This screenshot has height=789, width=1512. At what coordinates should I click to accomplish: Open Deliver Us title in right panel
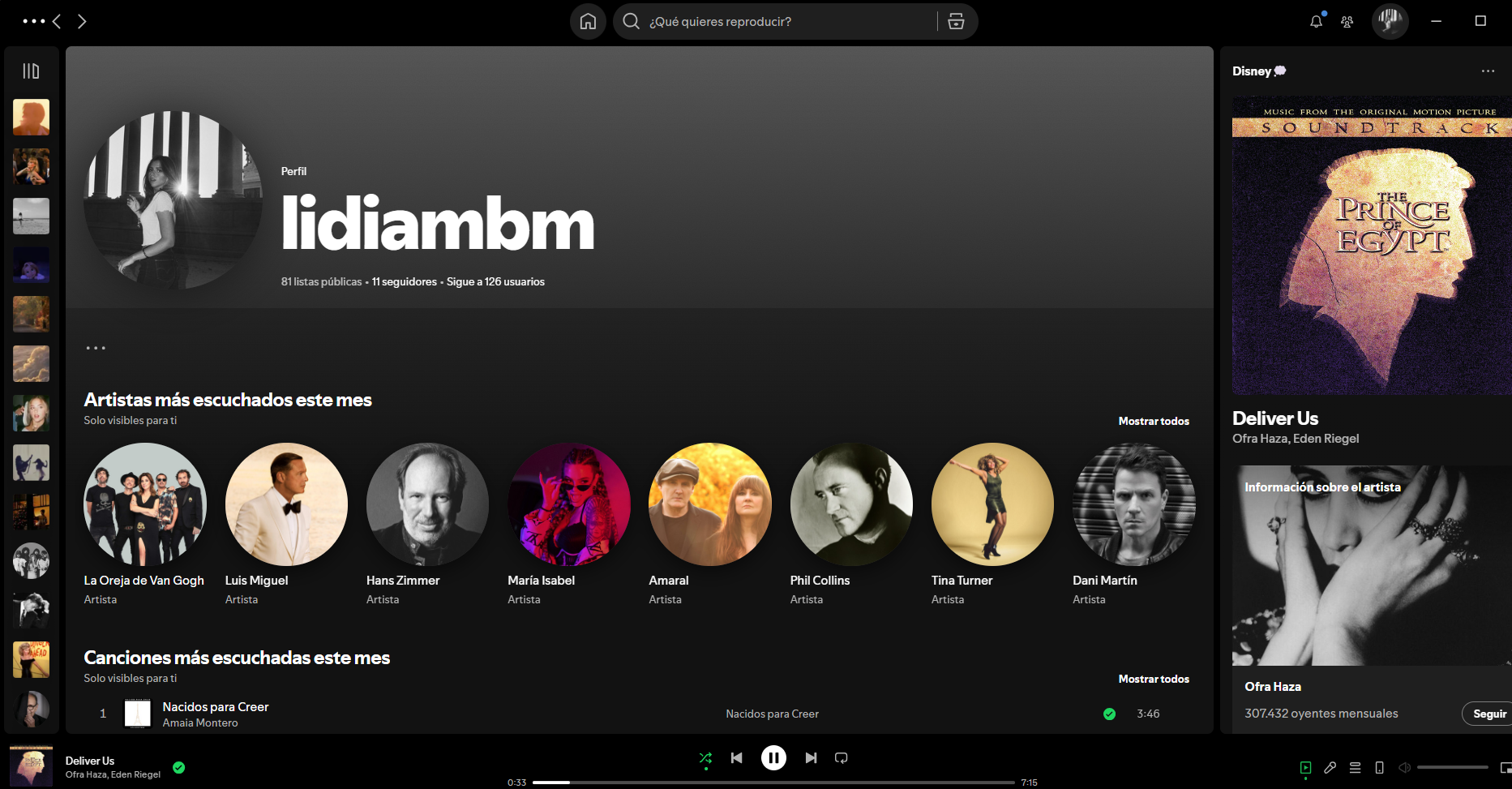pos(1275,418)
